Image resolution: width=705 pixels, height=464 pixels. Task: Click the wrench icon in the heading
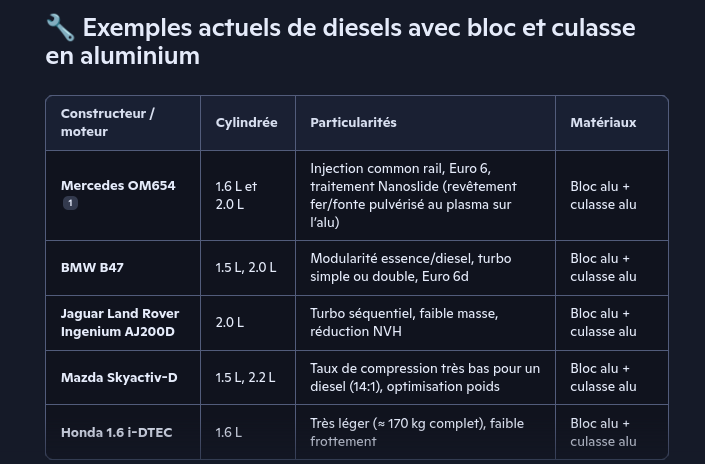pos(60,28)
